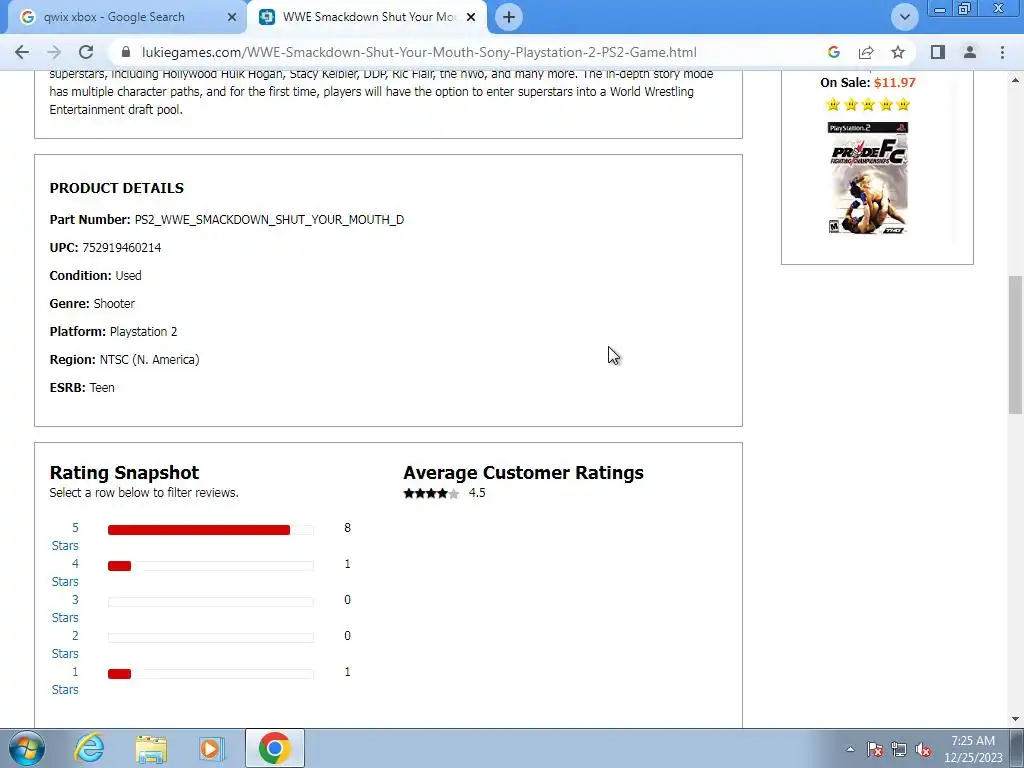
Task: Open Chrome's three-dot menu
Action: (1002, 52)
